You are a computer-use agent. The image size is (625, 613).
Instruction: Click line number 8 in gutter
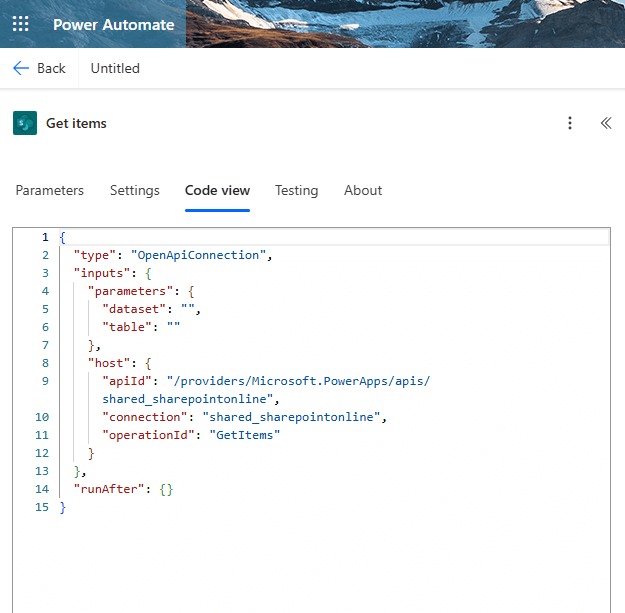pos(45,363)
